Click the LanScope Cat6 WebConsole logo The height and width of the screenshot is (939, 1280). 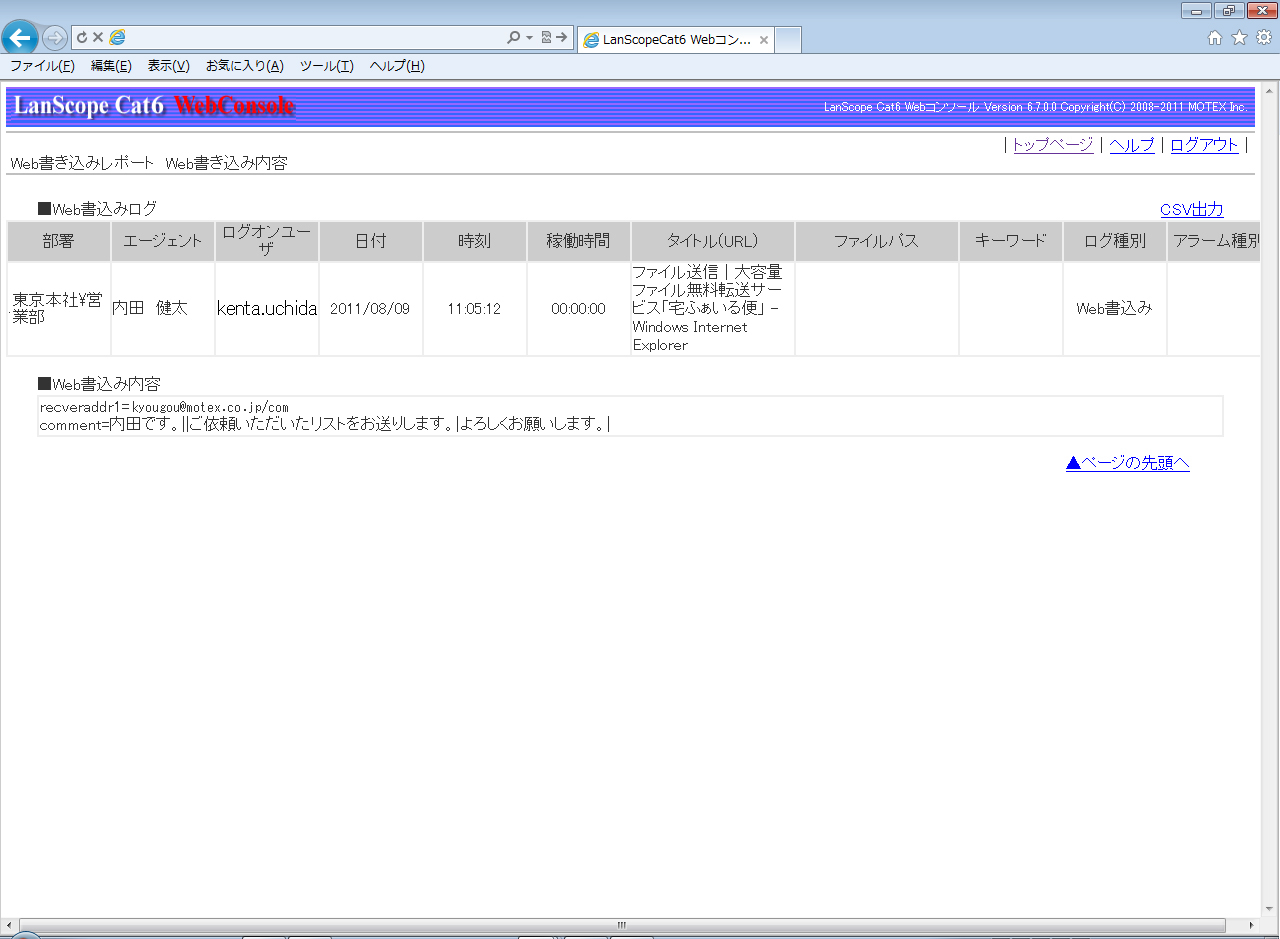point(154,106)
